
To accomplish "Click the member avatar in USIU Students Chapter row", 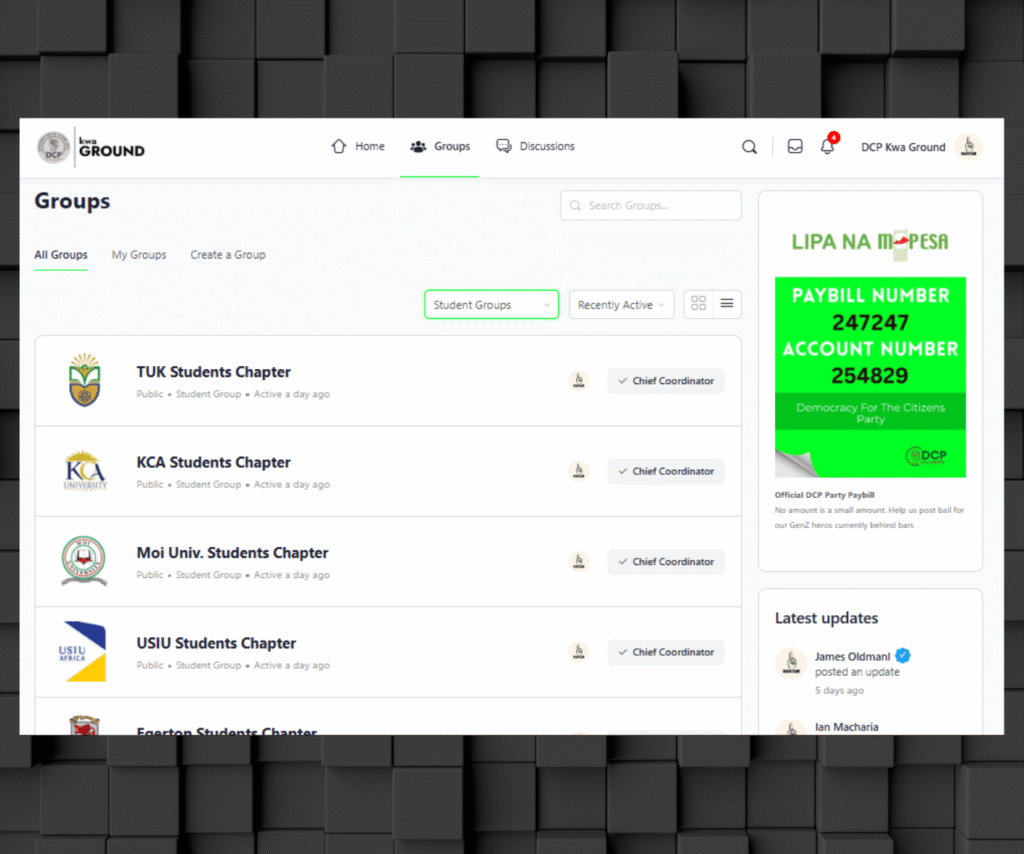I will pos(579,652).
